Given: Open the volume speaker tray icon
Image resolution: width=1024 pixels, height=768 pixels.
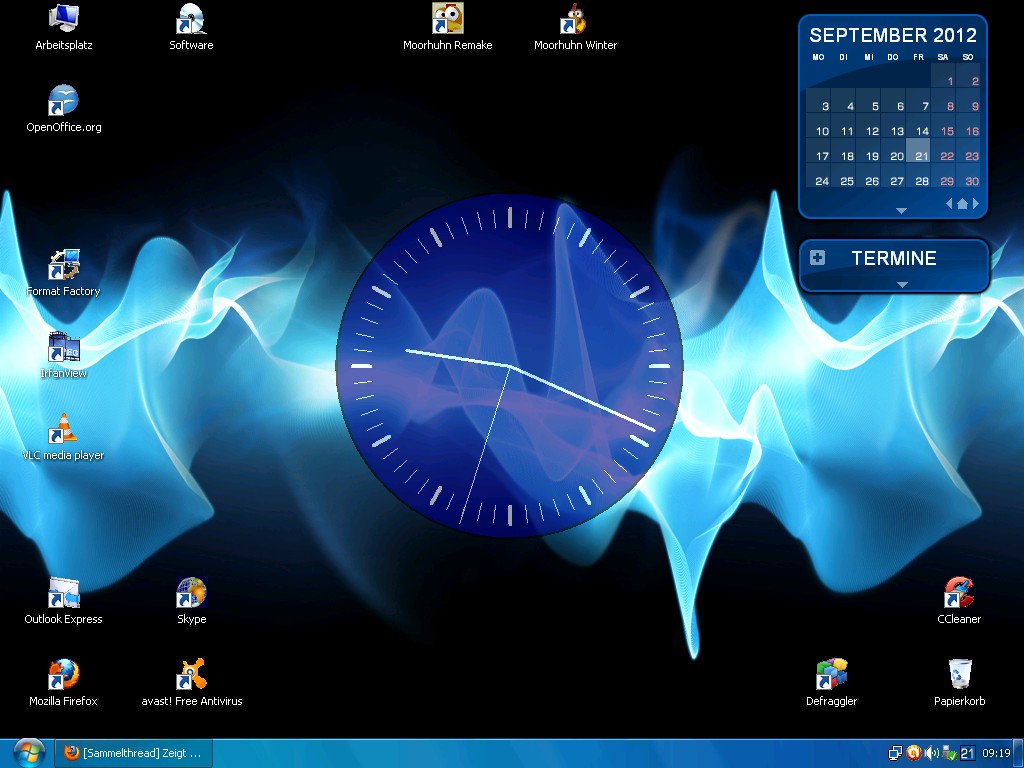Looking at the screenshot, I should (932, 753).
